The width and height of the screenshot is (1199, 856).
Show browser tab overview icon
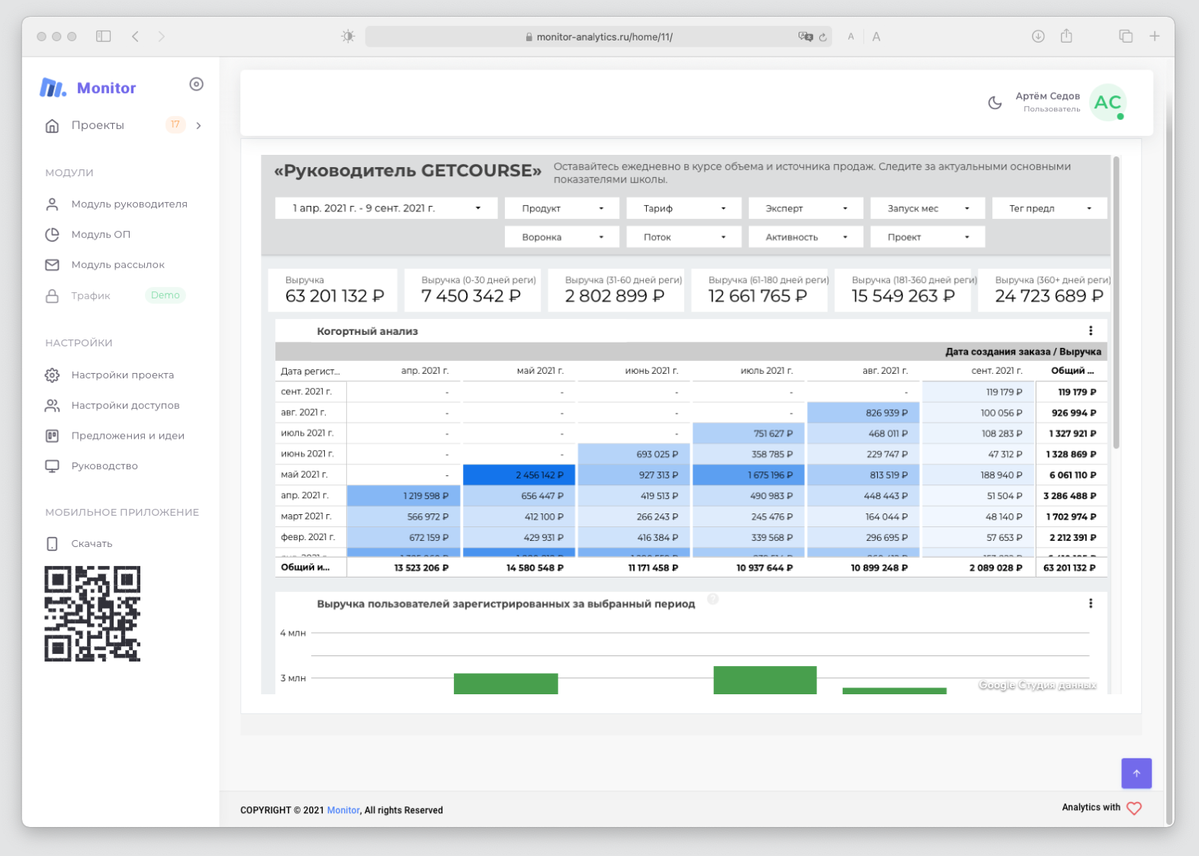1126,36
